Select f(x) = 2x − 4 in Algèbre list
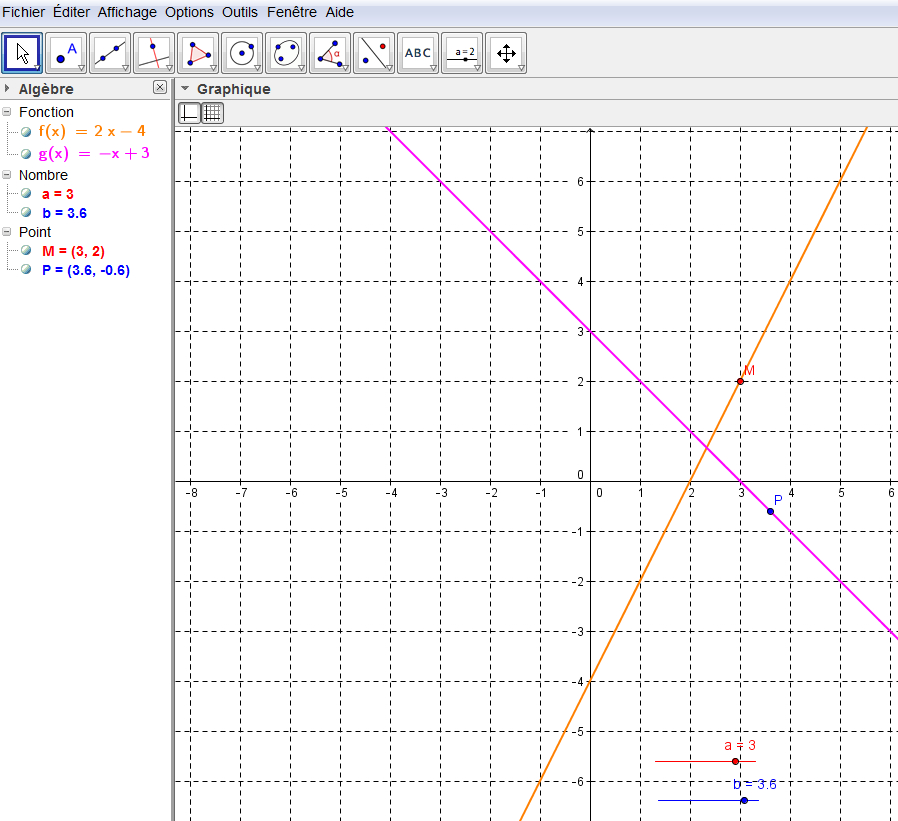 [92, 132]
